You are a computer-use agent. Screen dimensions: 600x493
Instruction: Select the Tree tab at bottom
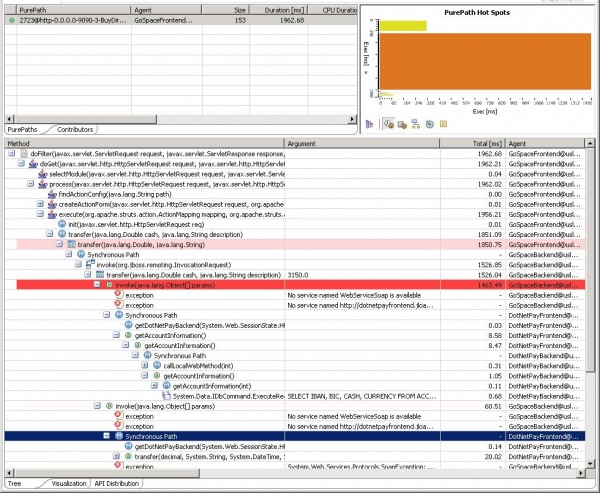coord(15,483)
